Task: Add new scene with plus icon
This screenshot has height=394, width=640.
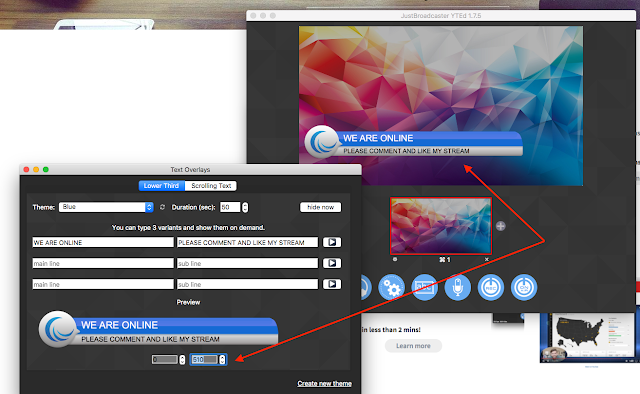Action: click(x=500, y=226)
